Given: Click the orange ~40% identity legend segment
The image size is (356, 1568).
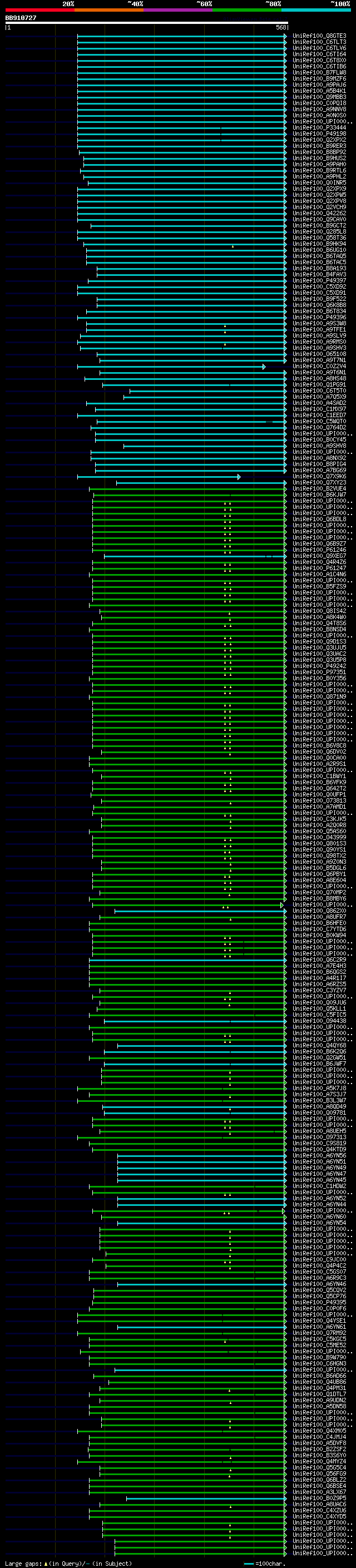Looking at the screenshot, I should pos(109,10).
